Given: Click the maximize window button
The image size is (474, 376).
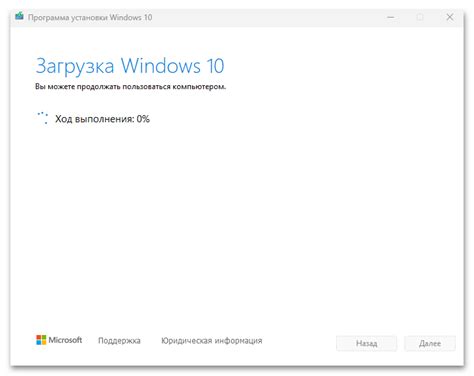Looking at the screenshot, I should coord(420,17).
